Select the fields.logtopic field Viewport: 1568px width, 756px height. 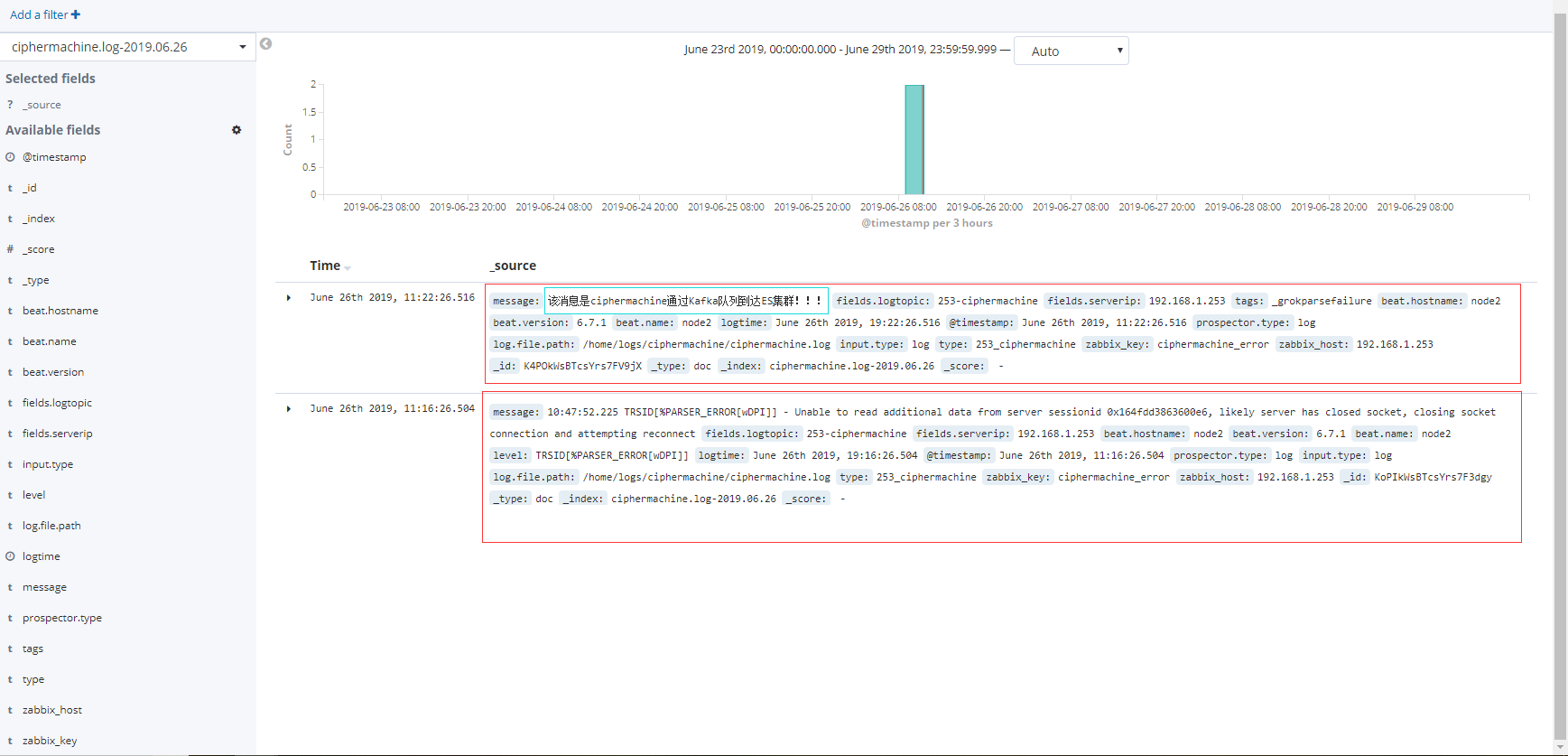pos(57,403)
